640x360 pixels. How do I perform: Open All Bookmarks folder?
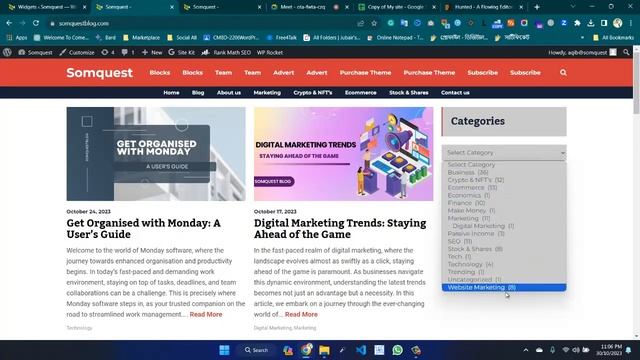pyautogui.click(x=613, y=38)
